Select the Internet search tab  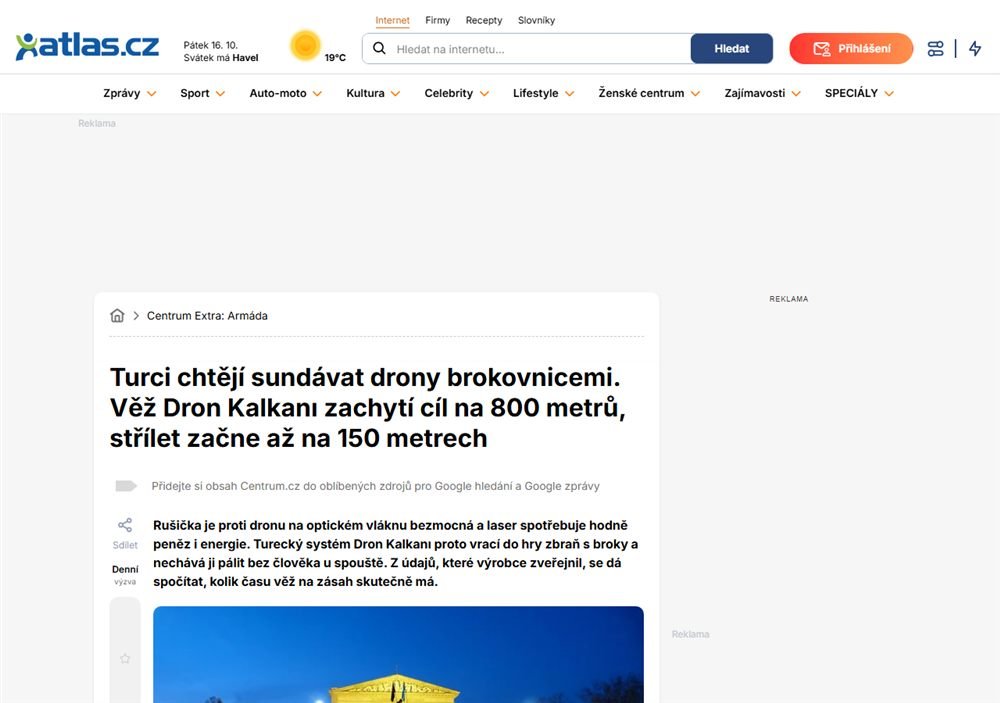(392, 20)
